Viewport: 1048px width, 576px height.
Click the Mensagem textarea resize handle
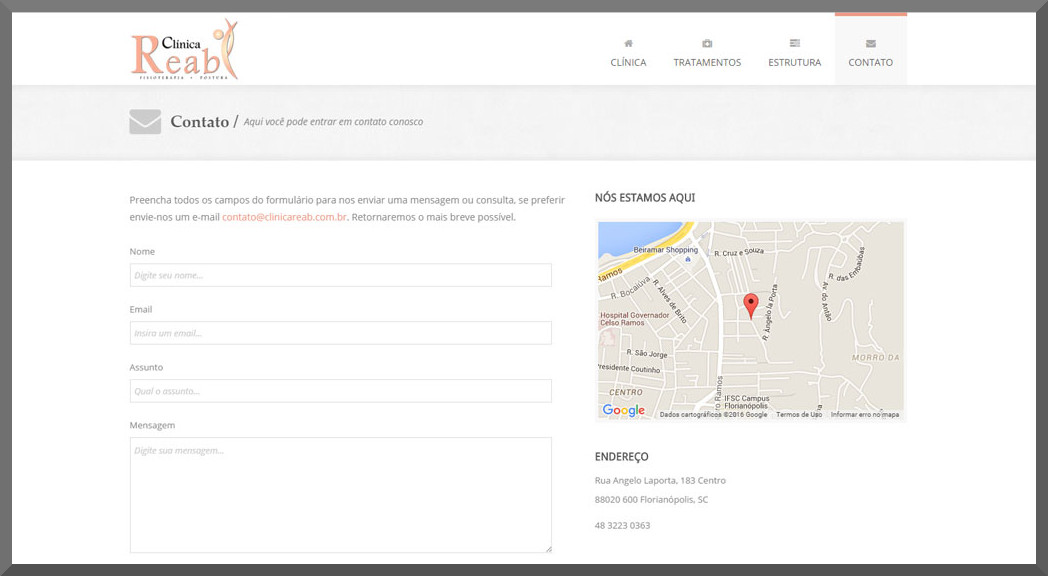pyautogui.click(x=548, y=549)
